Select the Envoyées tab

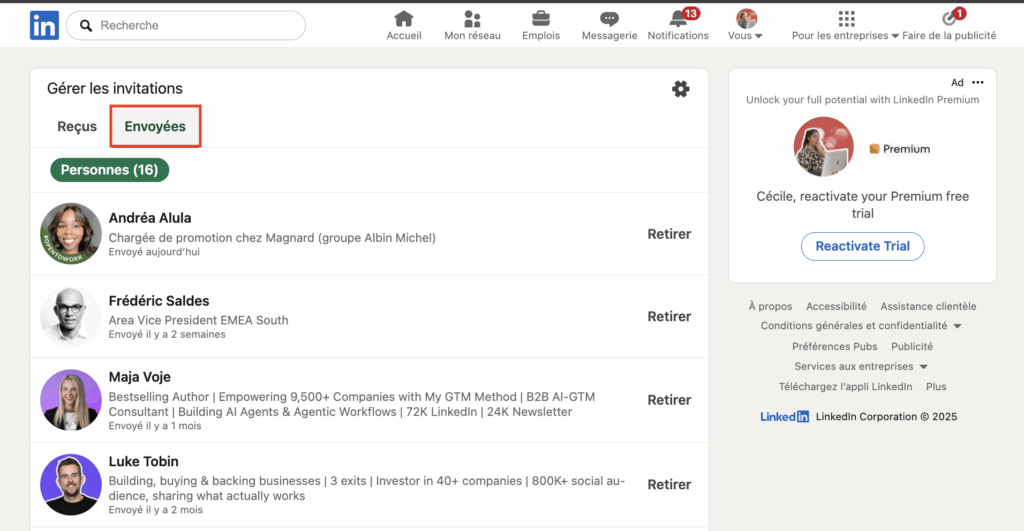point(155,127)
